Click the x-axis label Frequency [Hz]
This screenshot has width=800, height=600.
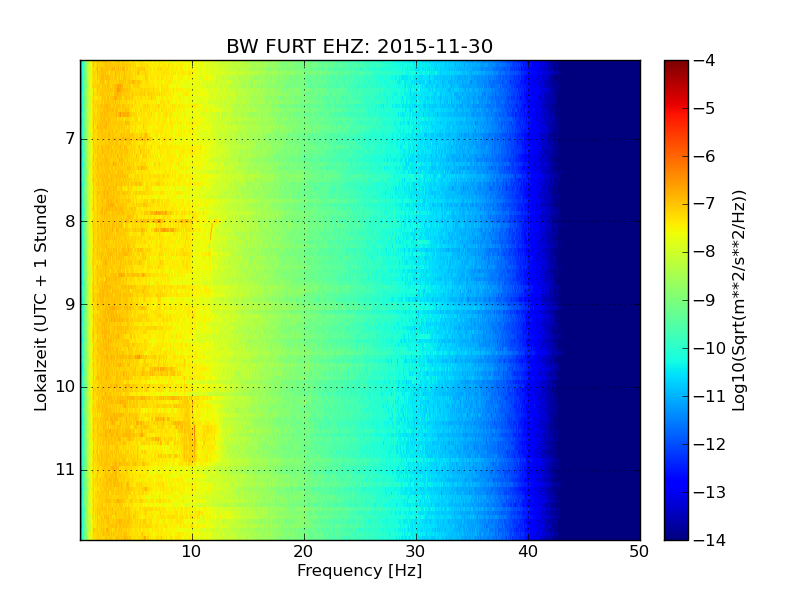point(360,570)
